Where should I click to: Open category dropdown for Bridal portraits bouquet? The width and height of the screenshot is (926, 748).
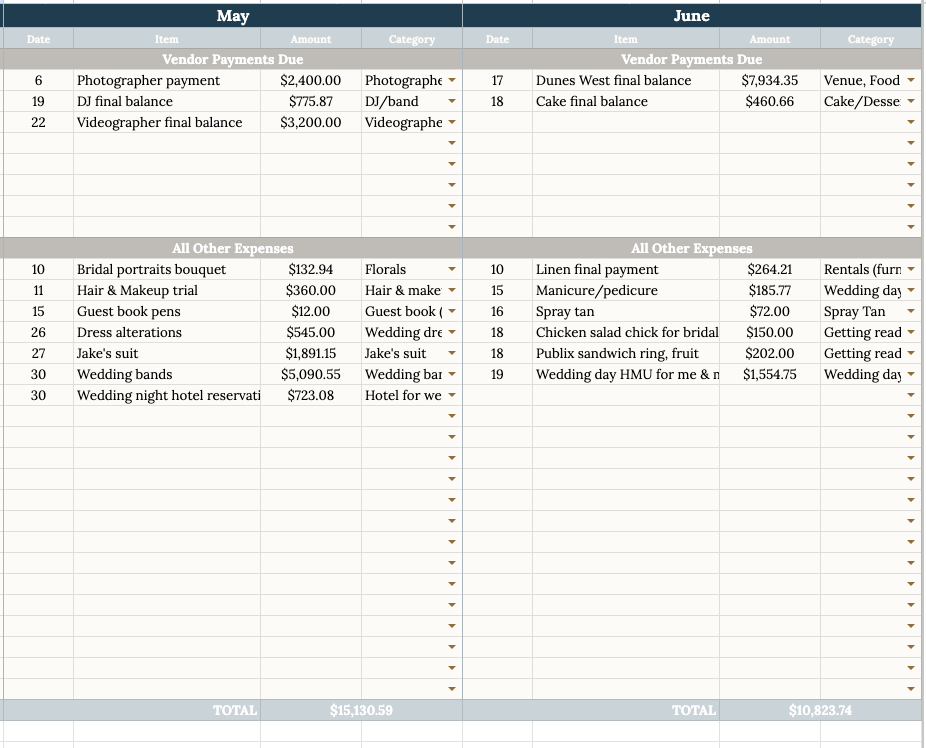coord(452,269)
